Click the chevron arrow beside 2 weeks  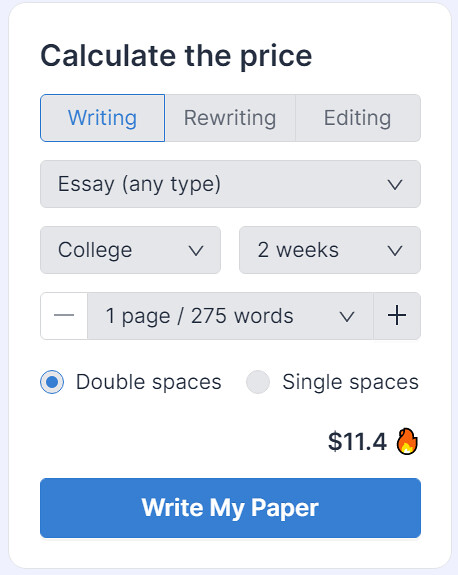tap(395, 251)
